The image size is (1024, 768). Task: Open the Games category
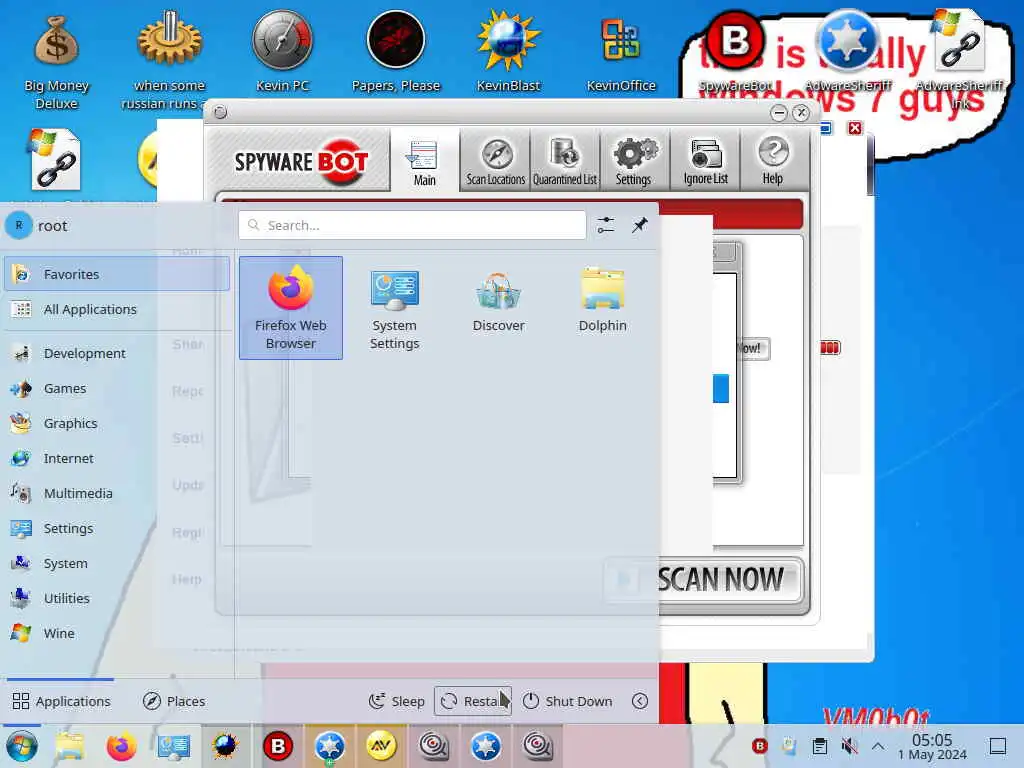pos(117,389)
